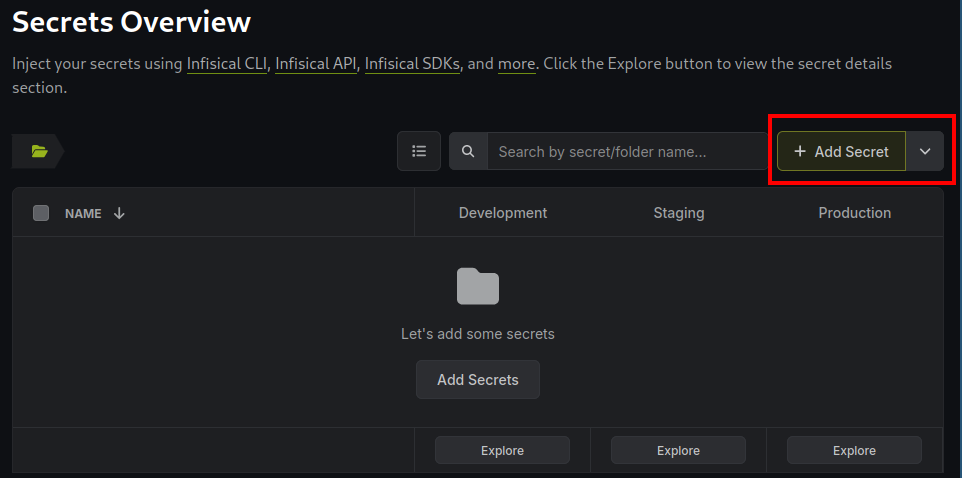962x478 pixels.
Task: Explore the Production environment secrets
Action: 855,450
